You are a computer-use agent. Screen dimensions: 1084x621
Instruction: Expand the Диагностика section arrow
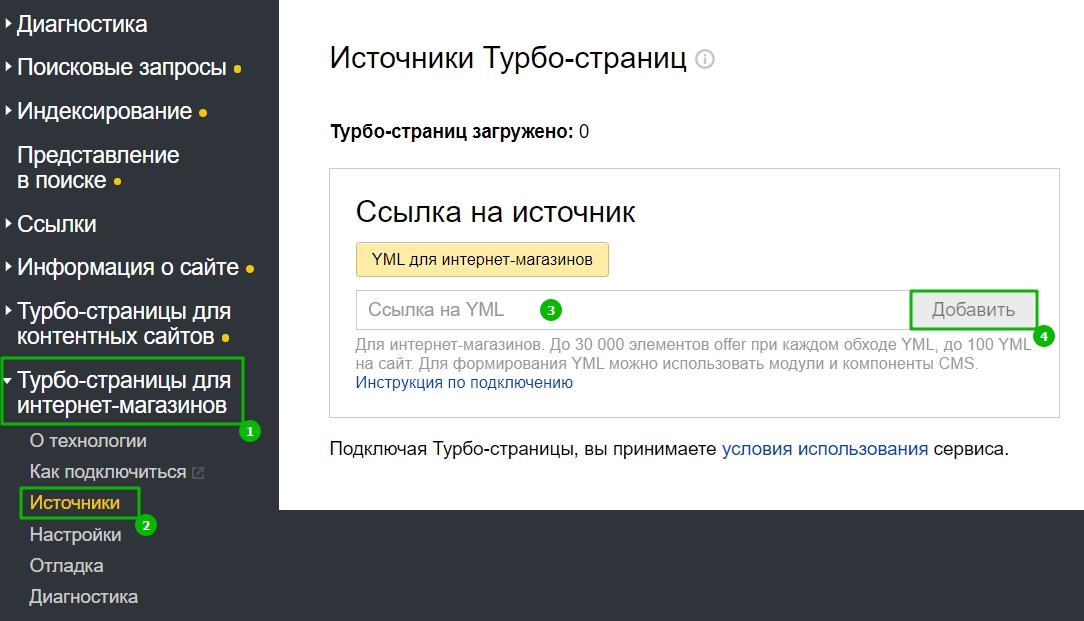point(8,24)
